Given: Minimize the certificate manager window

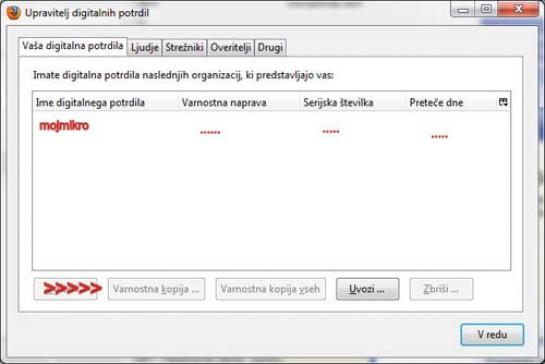Looking at the screenshot, I should tap(463, 9).
